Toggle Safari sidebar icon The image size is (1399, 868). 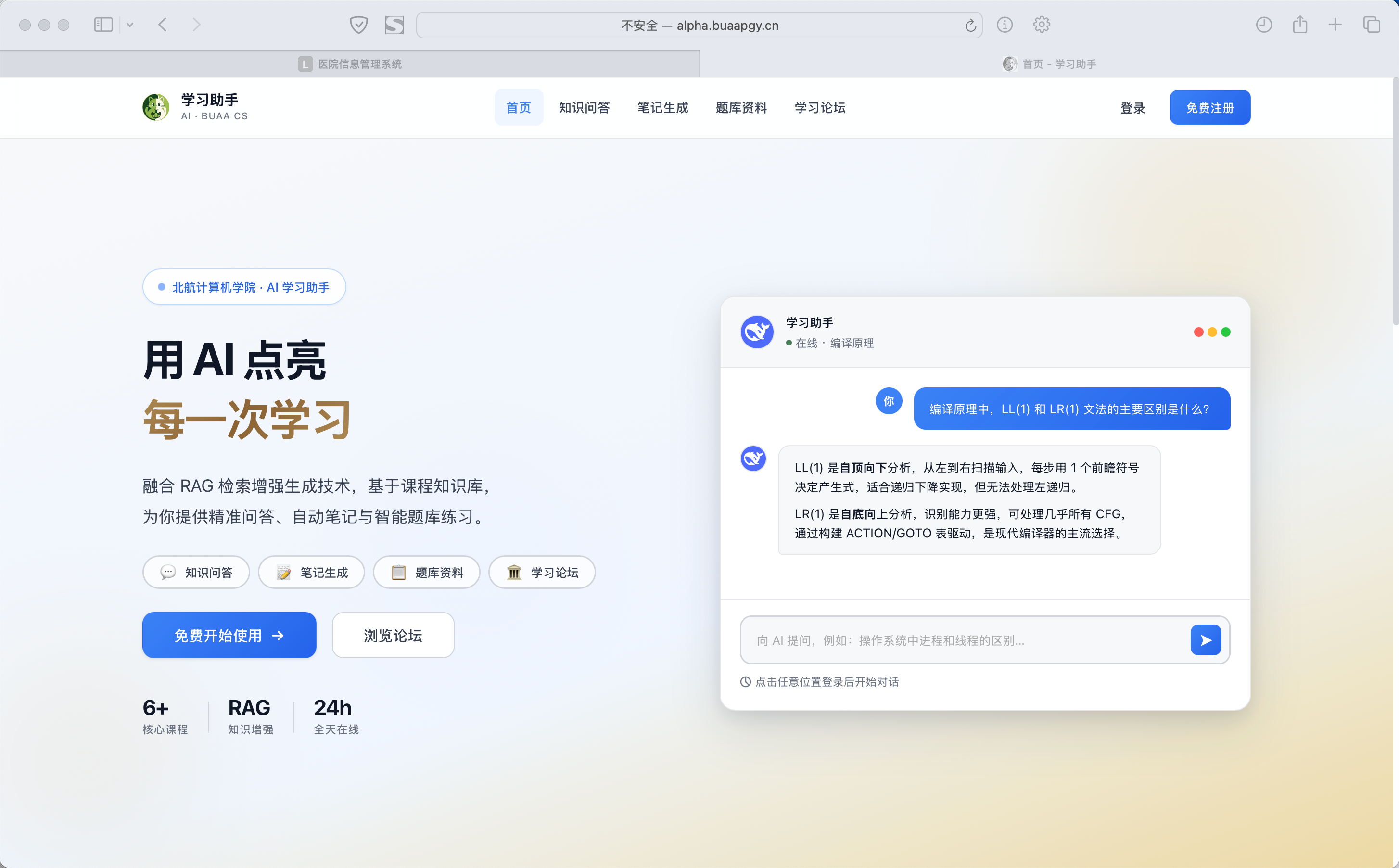tap(103, 25)
